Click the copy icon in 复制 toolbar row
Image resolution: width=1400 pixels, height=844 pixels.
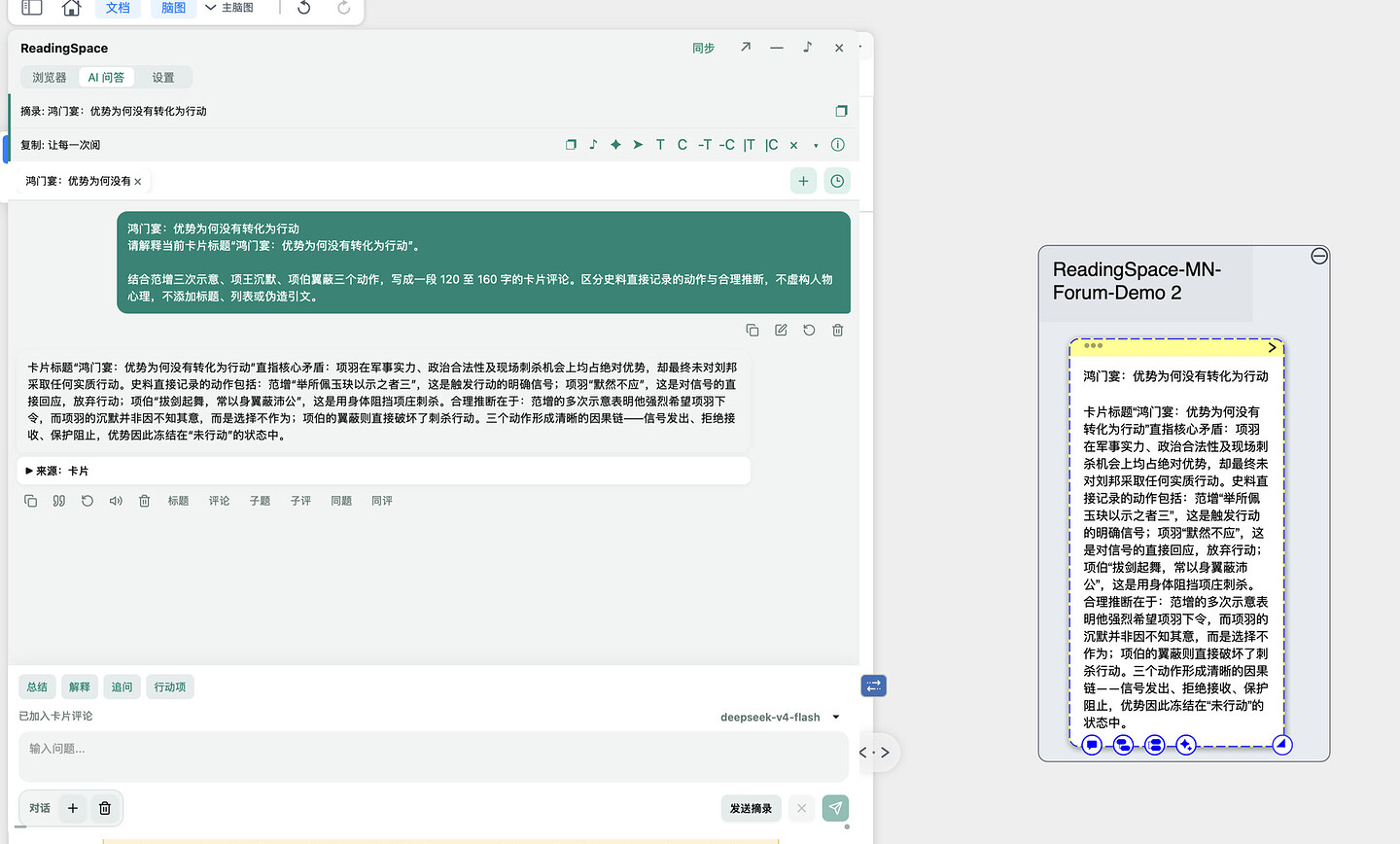(x=571, y=145)
